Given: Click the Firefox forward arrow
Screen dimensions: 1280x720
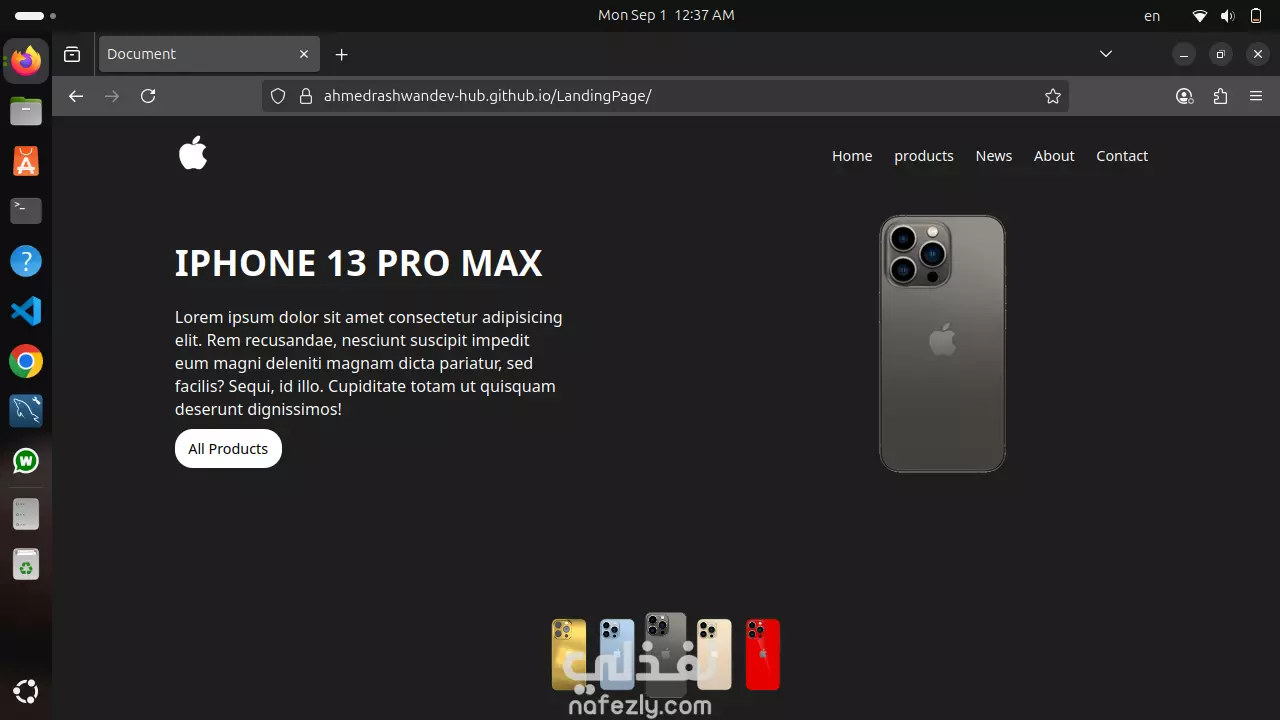Looking at the screenshot, I should (112, 96).
